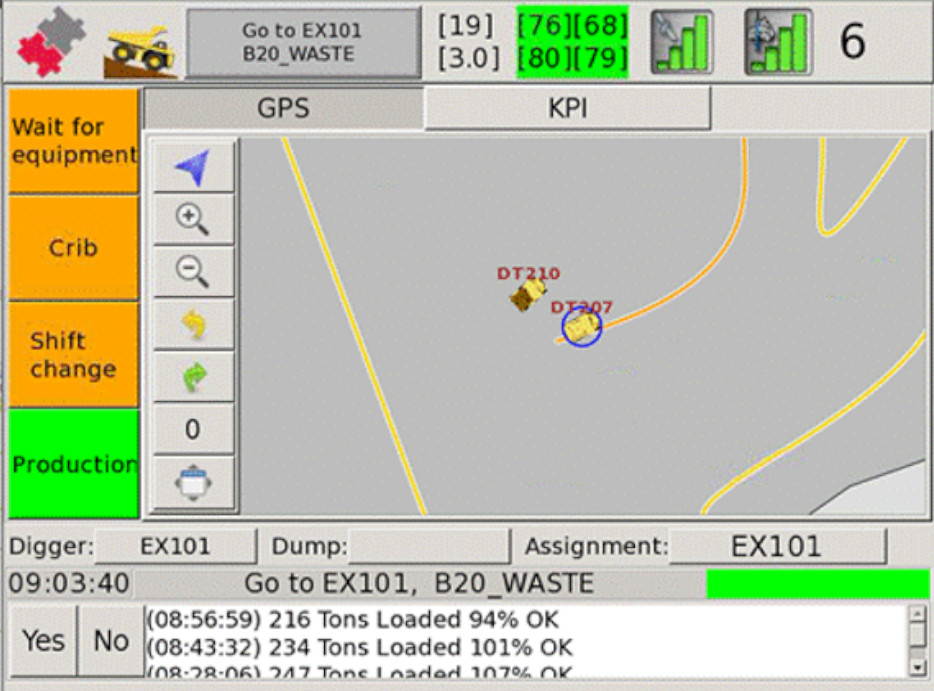Zoom in on the GPS map
The width and height of the screenshot is (934, 691).
click(x=194, y=219)
